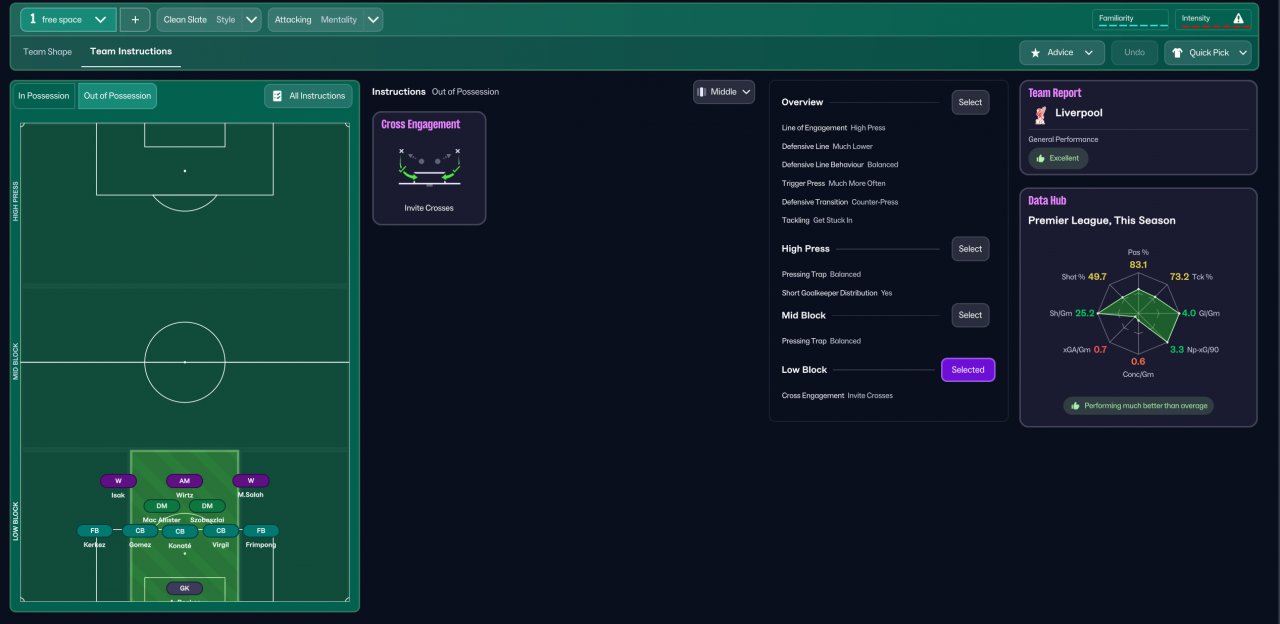Click Defensive Line Behaviour Balanced row
The image size is (1280, 624).
pyautogui.click(x=840, y=164)
